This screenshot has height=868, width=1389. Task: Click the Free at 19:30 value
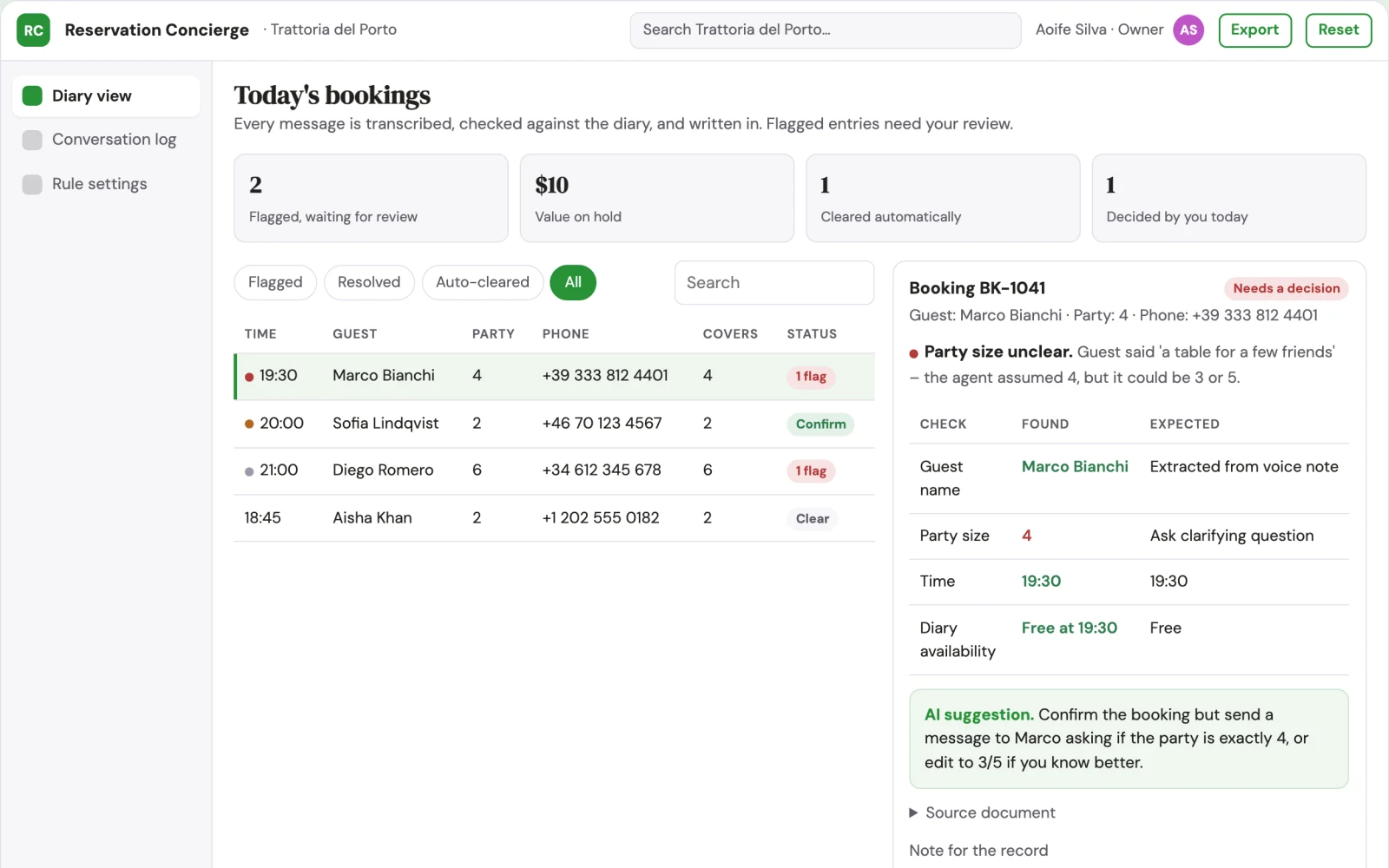click(1069, 628)
